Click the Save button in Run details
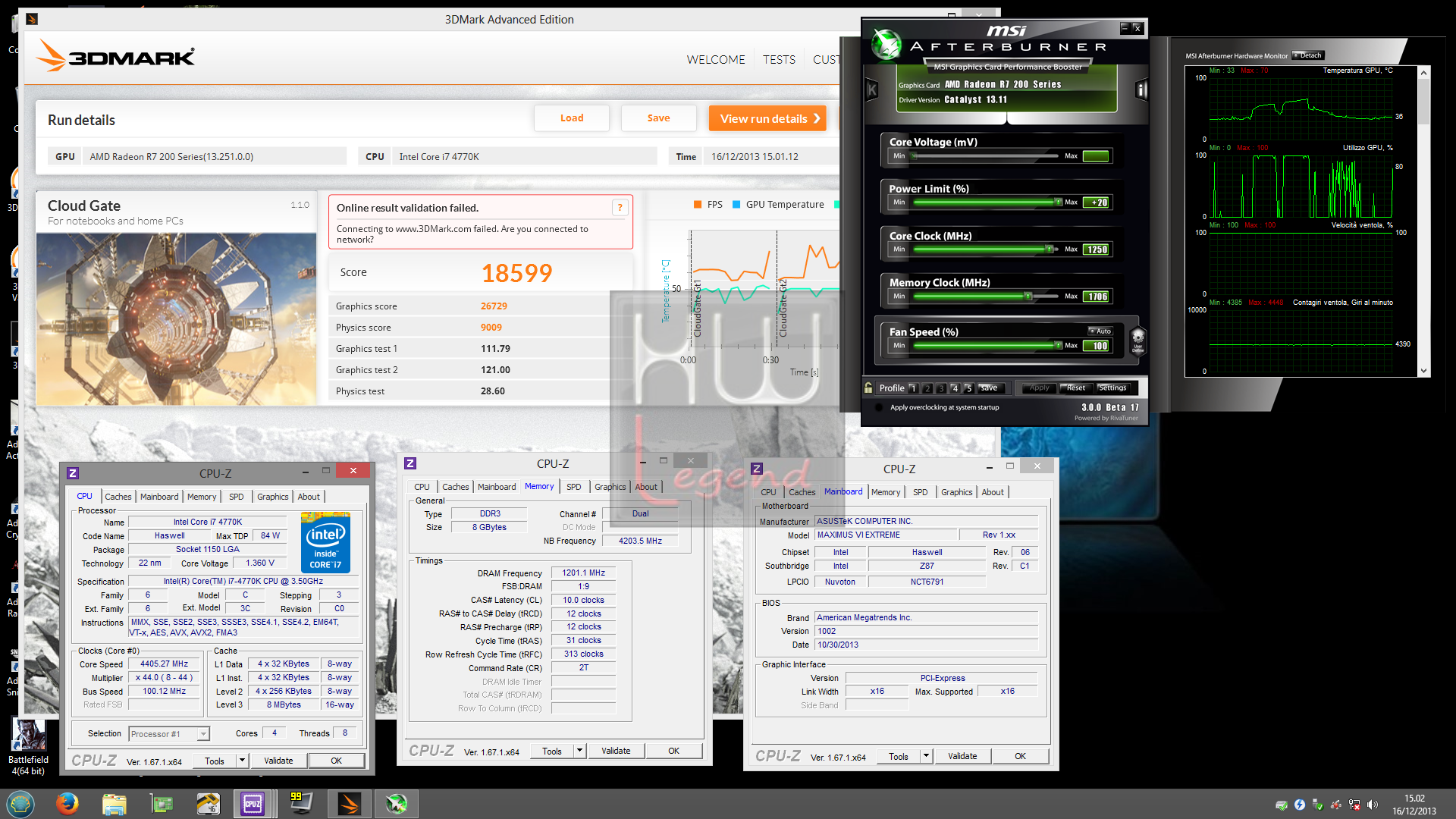This screenshot has height=819, width=1456. pos(658,118)
